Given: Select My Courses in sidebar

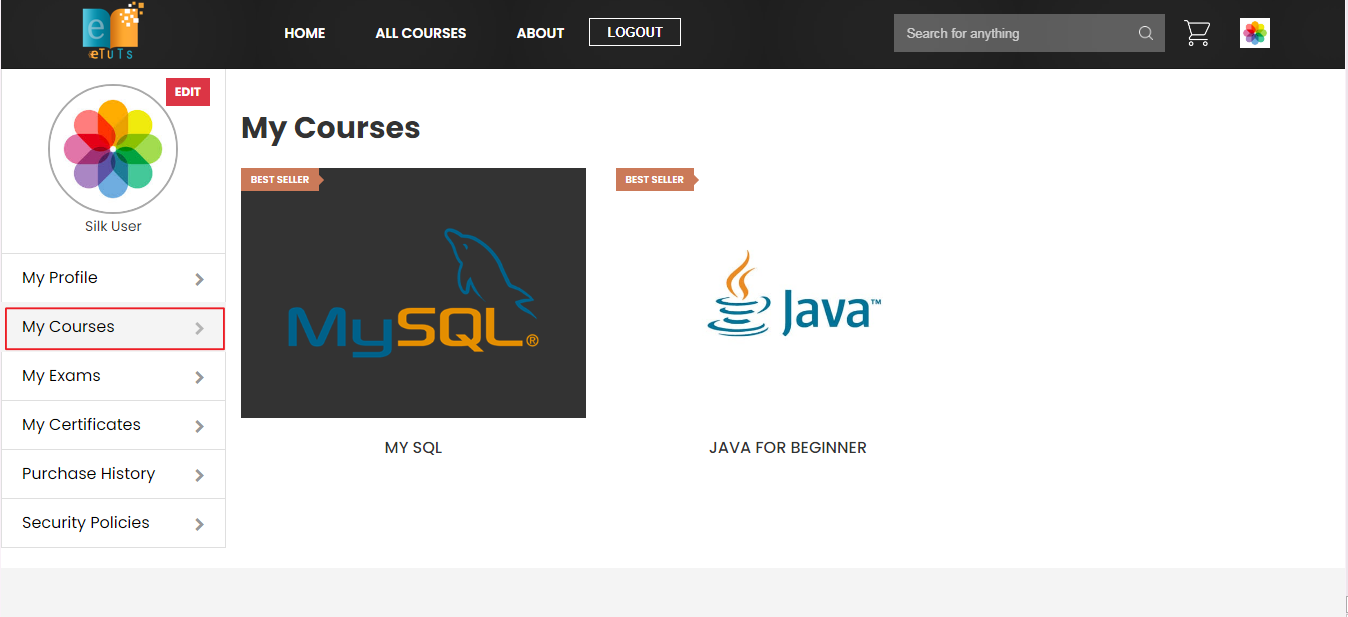Looking at the screenshot, I should (x=115, y=329).
